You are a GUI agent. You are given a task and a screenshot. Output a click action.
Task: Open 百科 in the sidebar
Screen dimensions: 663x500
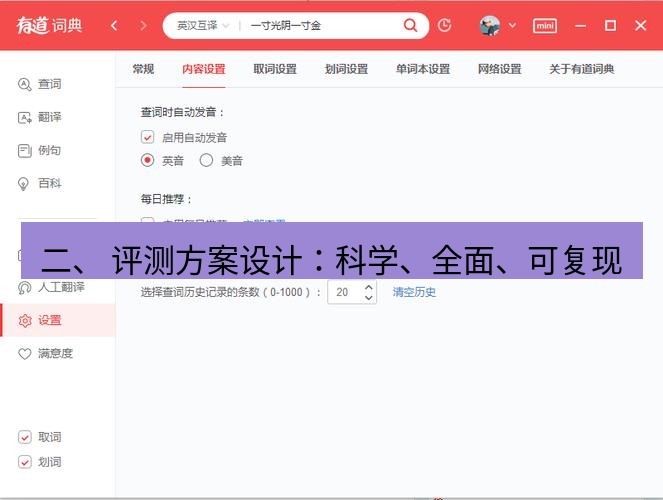point(39,183)
